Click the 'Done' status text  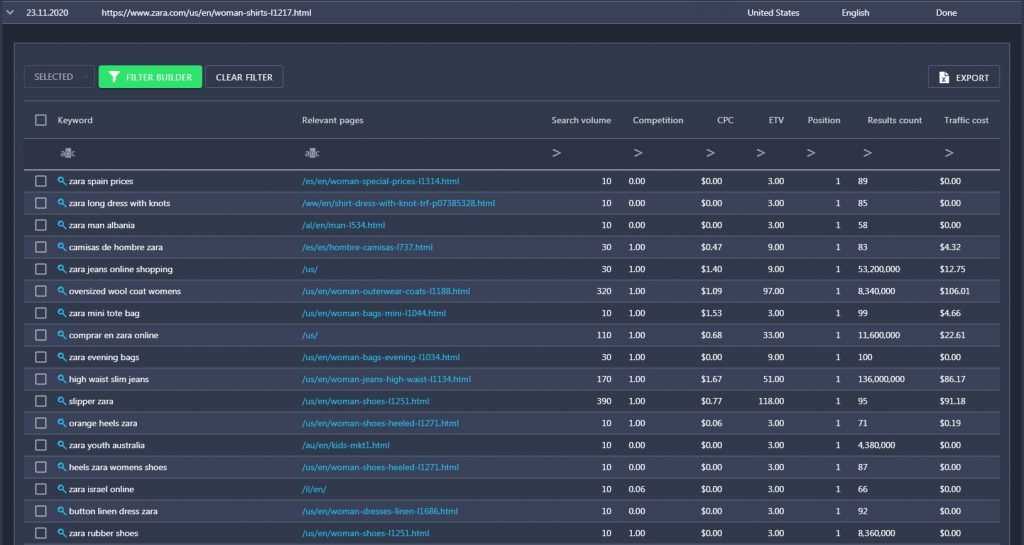(946, 12)
